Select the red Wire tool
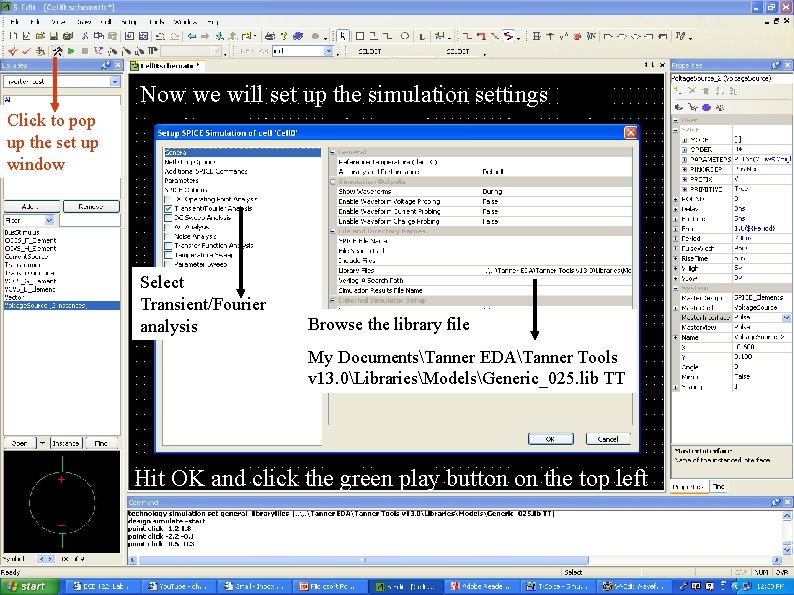 point(466,36)
